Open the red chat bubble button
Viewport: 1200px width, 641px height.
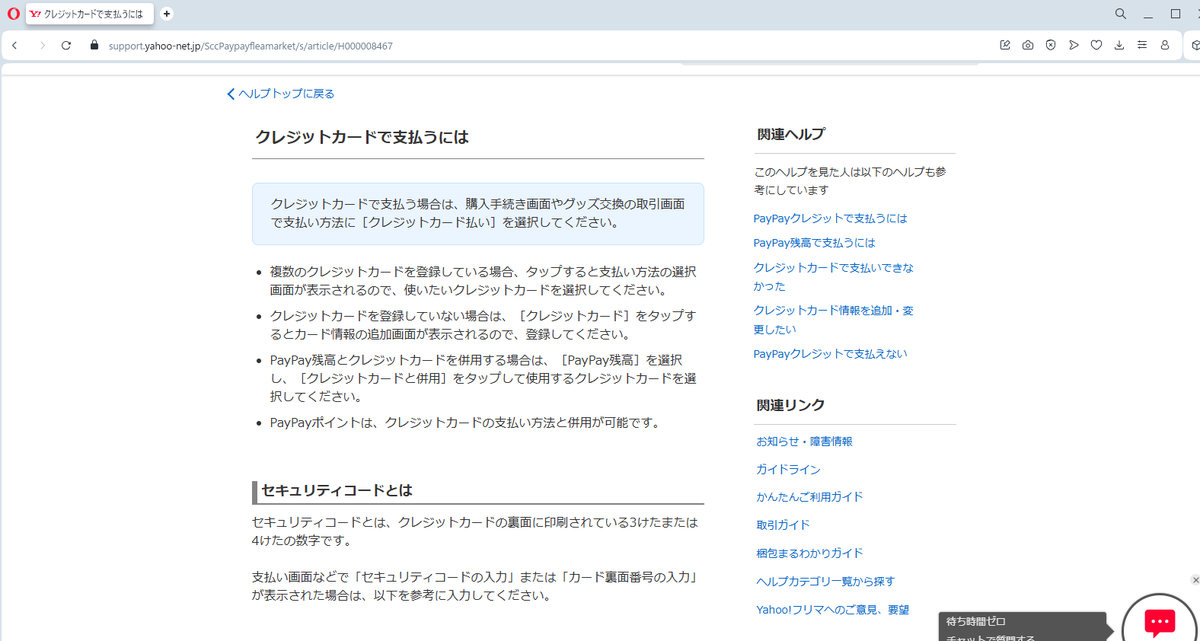click(x=1159, y=621)
